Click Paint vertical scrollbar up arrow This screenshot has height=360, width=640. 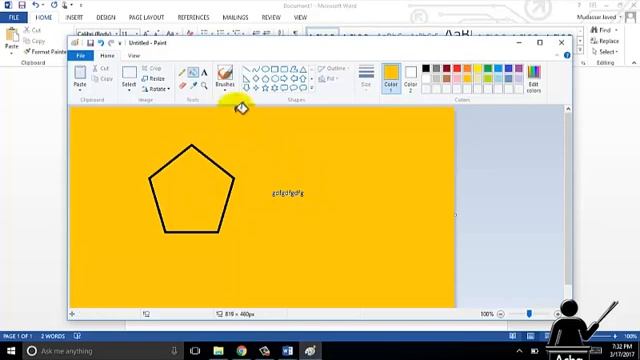tap(568, 109)
